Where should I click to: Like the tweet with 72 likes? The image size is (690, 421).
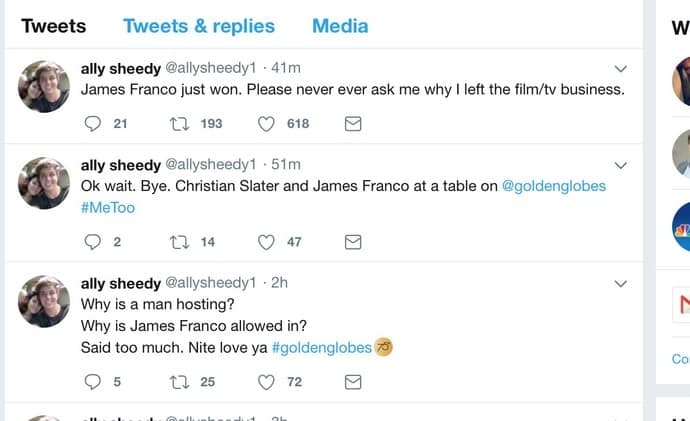[x=266, y=382]
